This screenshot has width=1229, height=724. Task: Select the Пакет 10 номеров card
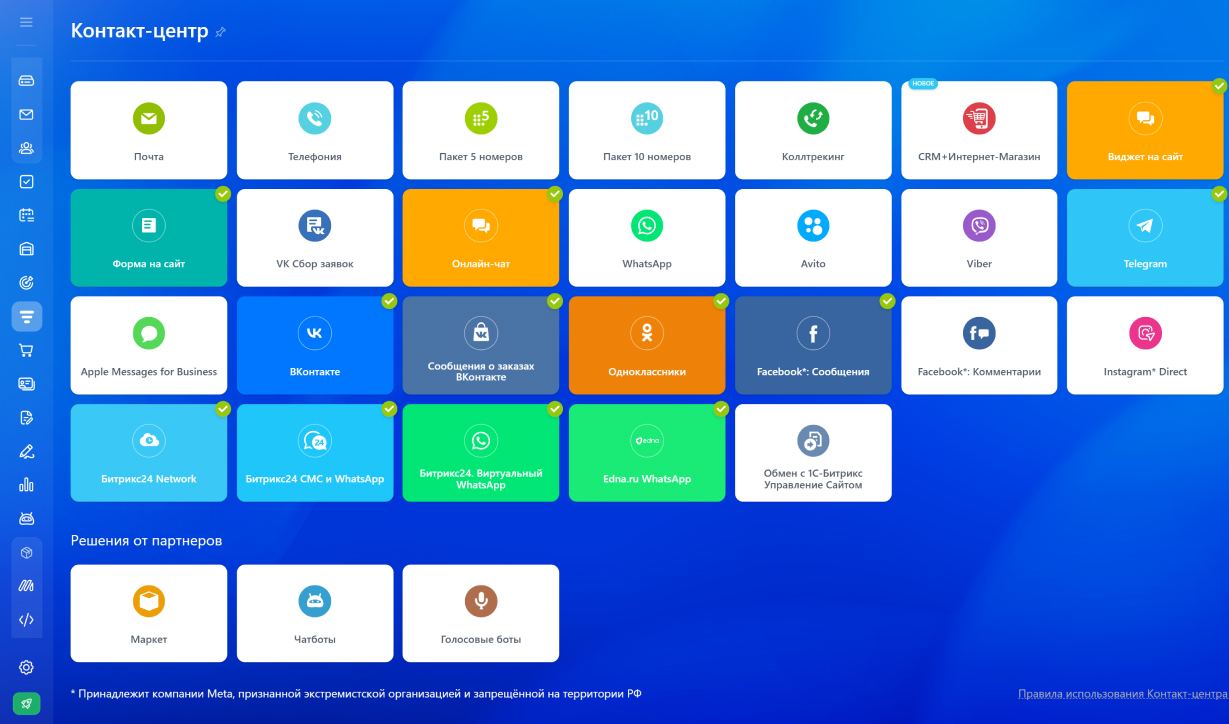pos(647,130)
